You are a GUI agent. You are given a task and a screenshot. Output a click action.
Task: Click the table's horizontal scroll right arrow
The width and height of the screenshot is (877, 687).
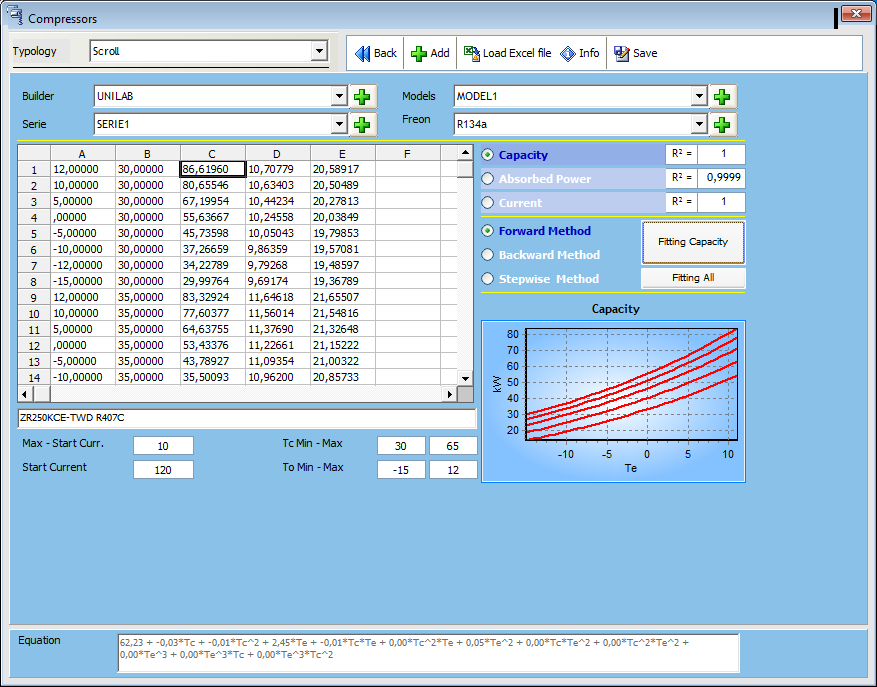click(x=450, y=394)
